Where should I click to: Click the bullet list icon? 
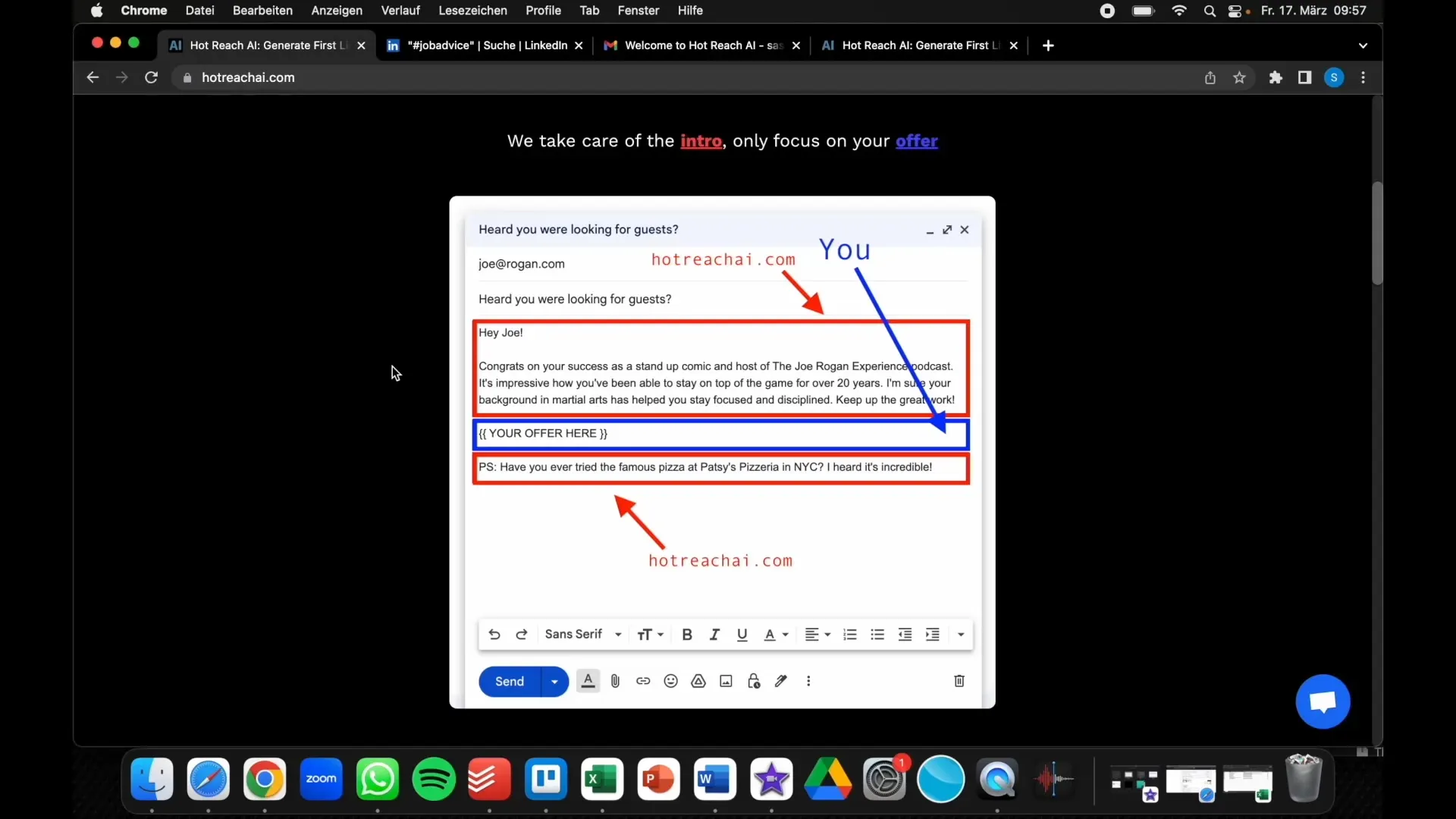click(877, 634)
